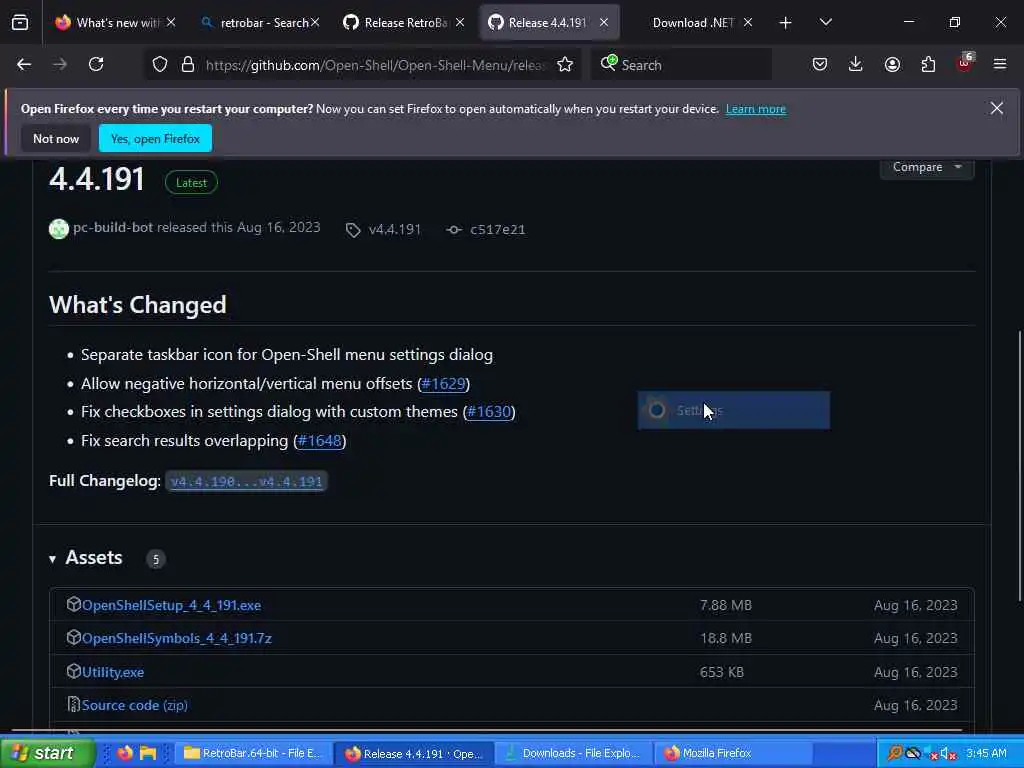Switch to Mozilla Firefox taskbar button

733,753
